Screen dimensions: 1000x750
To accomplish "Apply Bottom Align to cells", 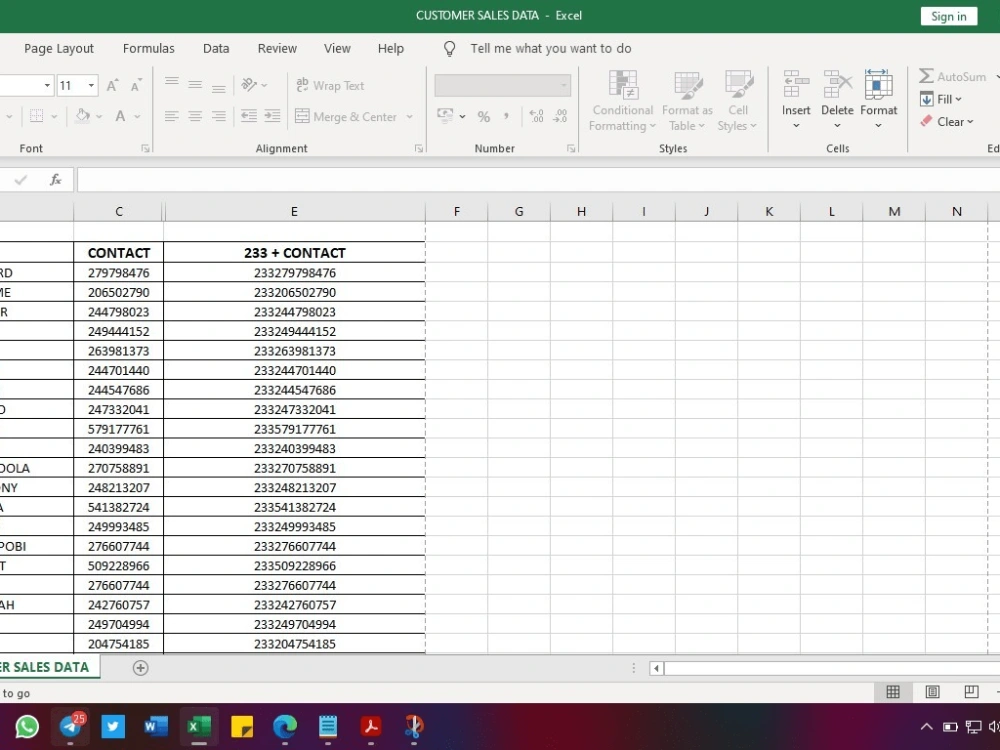I will pos(219,88).
